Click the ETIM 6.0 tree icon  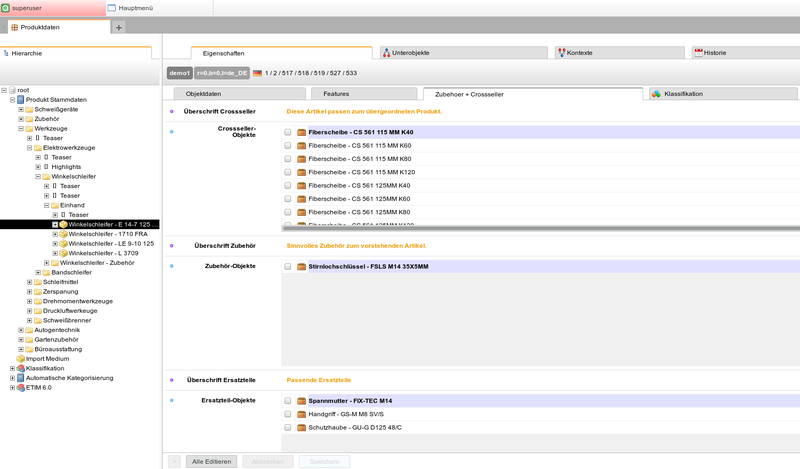pos(21,387)
